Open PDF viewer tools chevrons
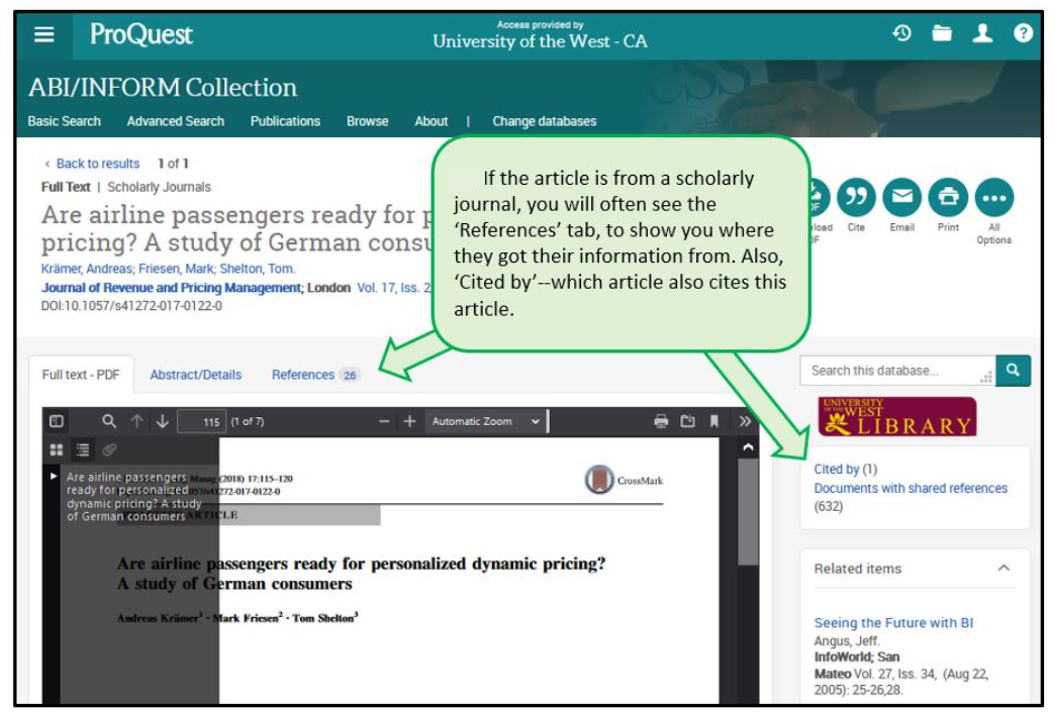The width and height of the screenshot is (1054, 715). pyautogui.click(x=745, y=421)
